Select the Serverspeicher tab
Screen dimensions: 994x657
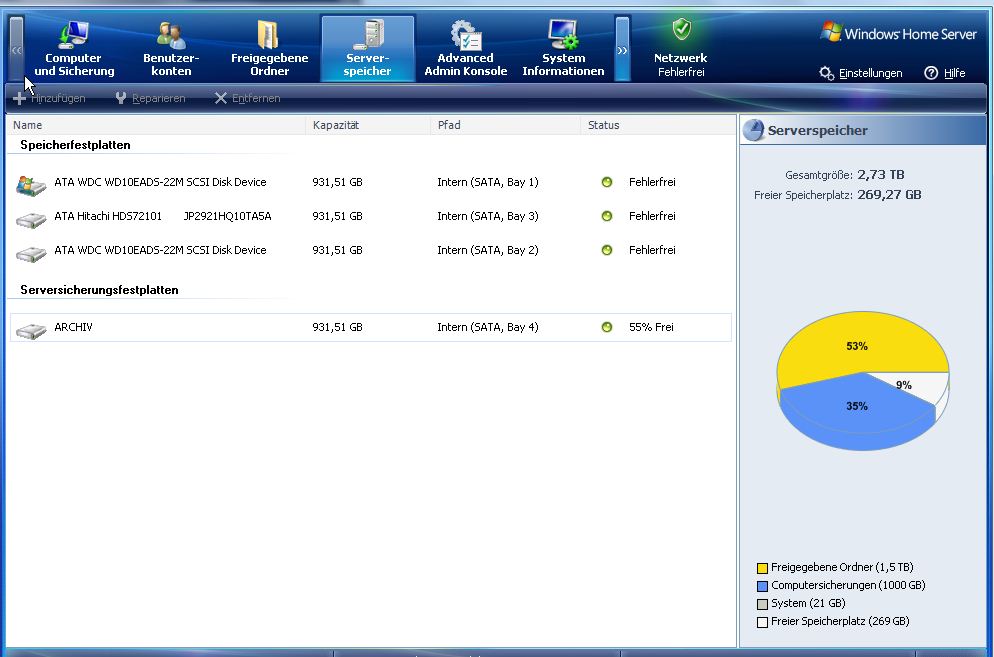click(x=368, y=48)
